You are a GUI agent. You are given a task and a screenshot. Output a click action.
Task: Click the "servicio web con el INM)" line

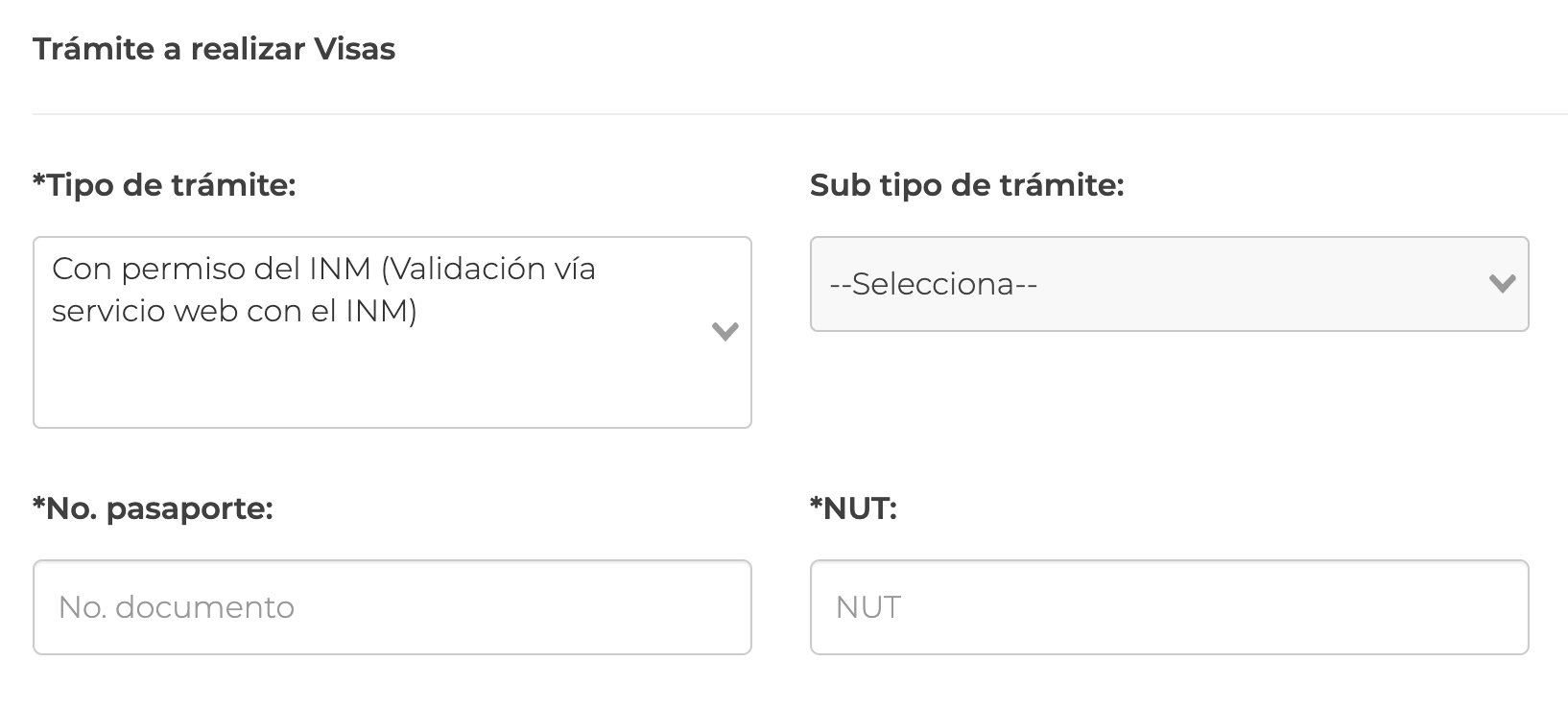234,312
